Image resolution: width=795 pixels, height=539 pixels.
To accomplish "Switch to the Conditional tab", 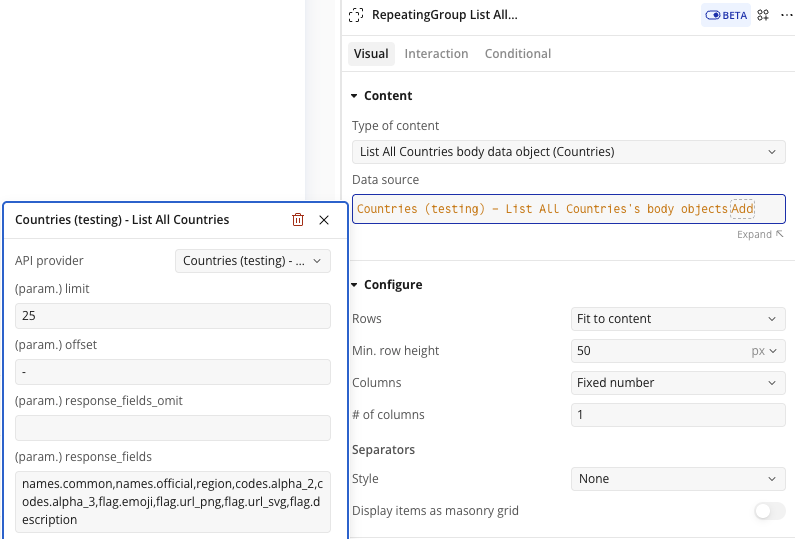I will click(x=518, y=54).
